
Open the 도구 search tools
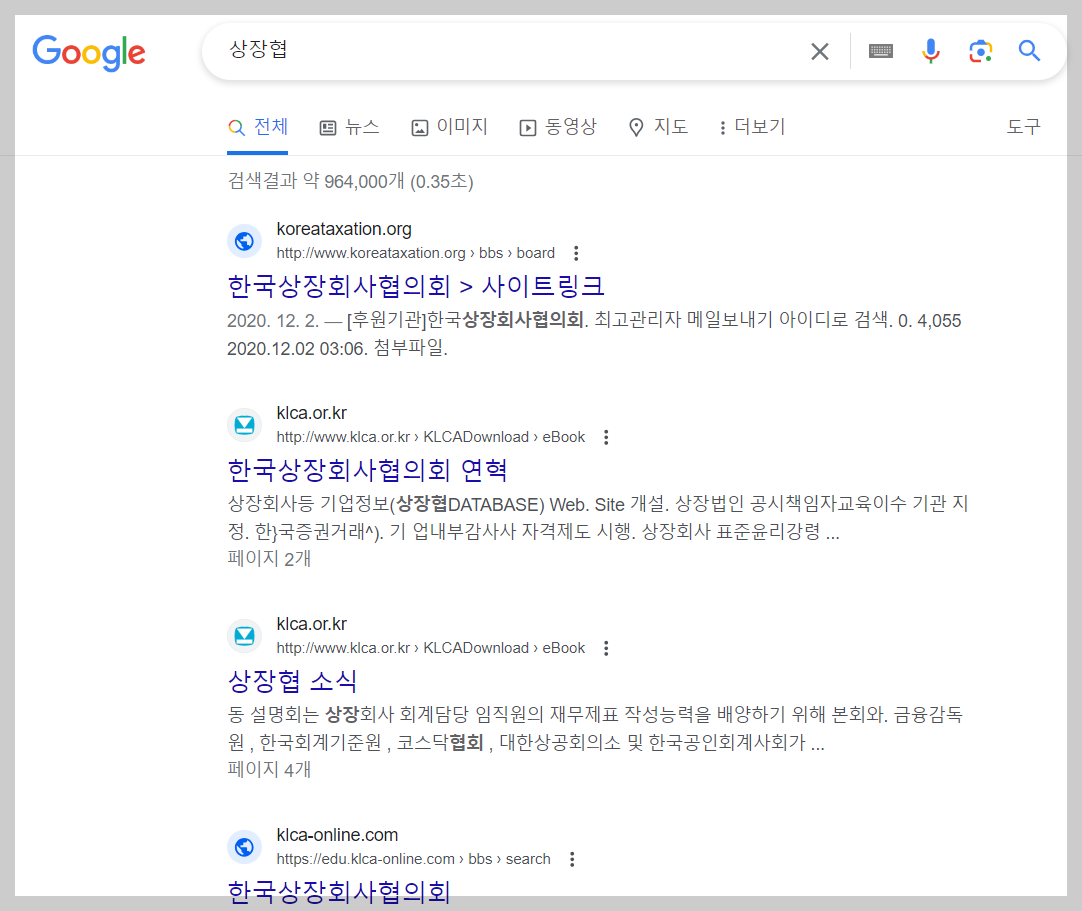(1023, 127)
